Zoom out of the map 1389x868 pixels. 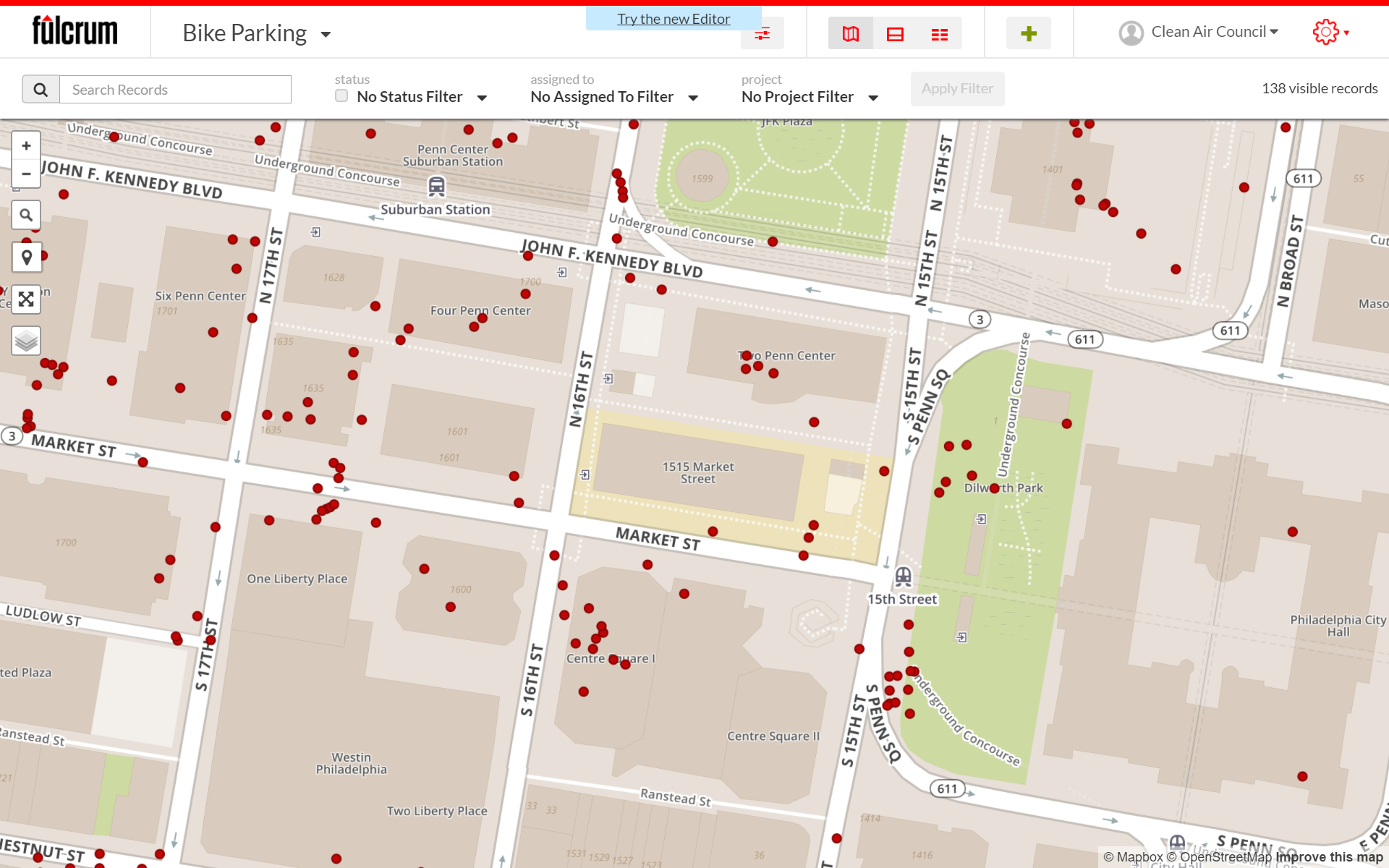26,174
